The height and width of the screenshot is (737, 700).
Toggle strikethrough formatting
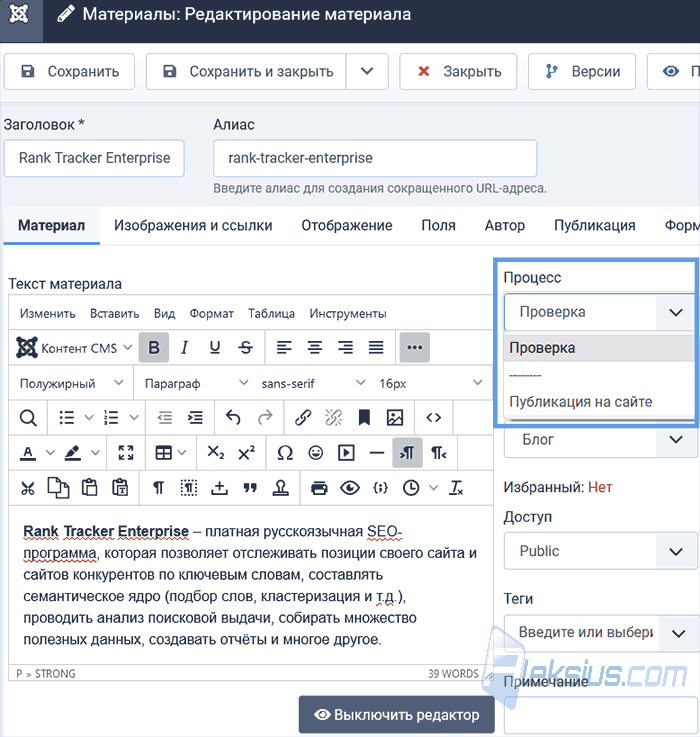click(x=245, y=347)
